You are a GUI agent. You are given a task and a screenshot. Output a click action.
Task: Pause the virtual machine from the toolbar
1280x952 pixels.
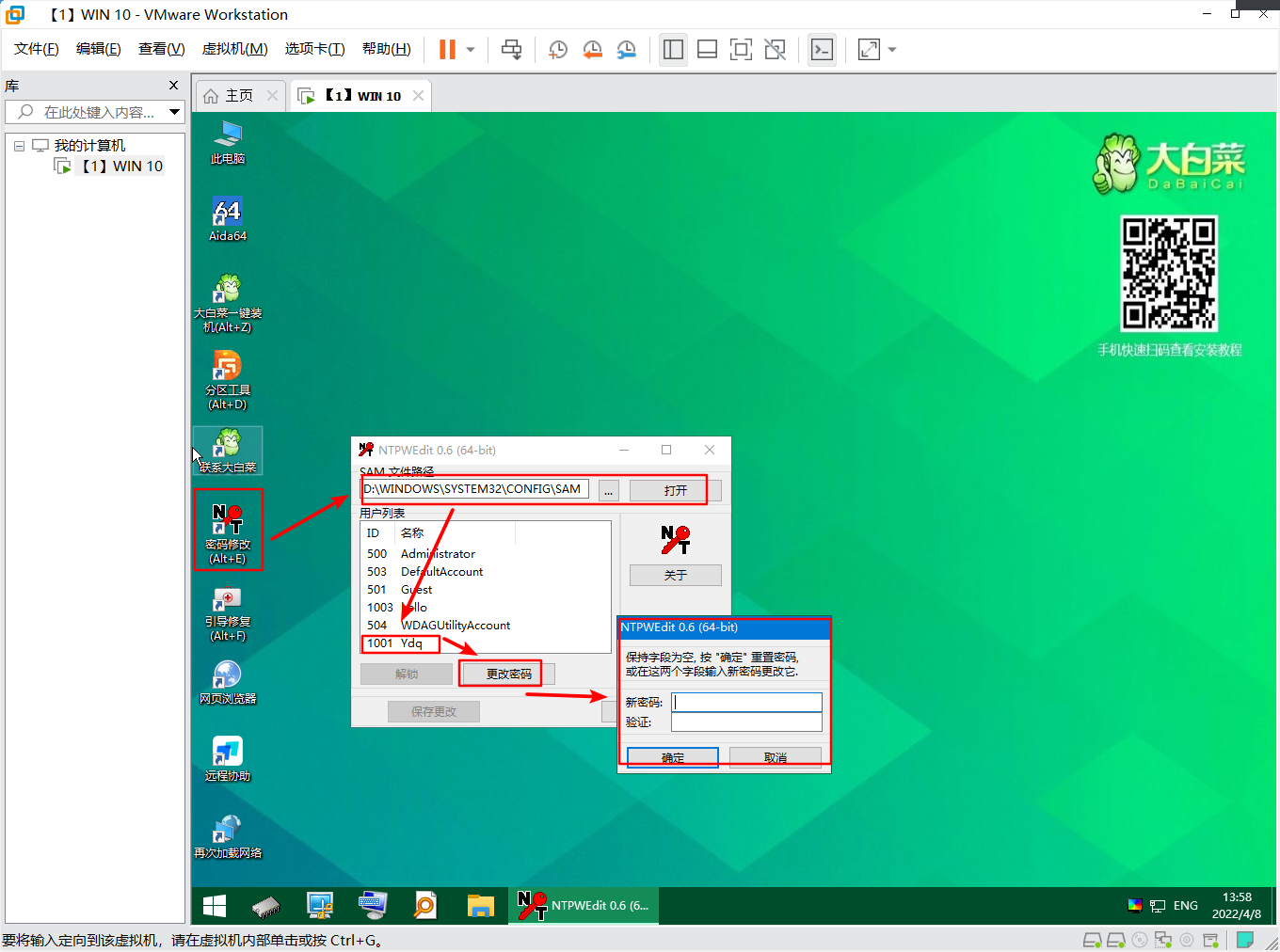(x=447, y=49)
